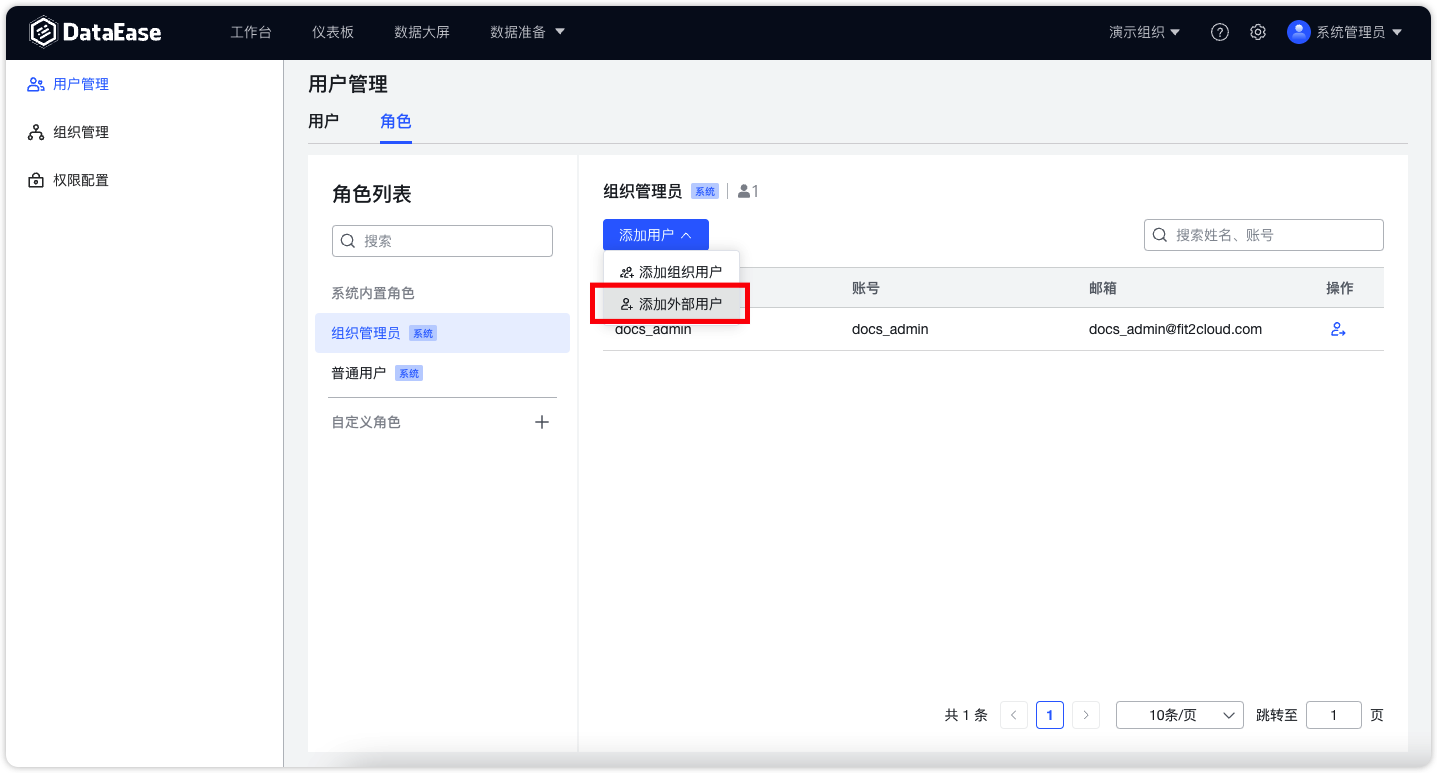Select page 1 in pagination
The width and height of the screenshot is (1437, 773).
pos(1050,715)
